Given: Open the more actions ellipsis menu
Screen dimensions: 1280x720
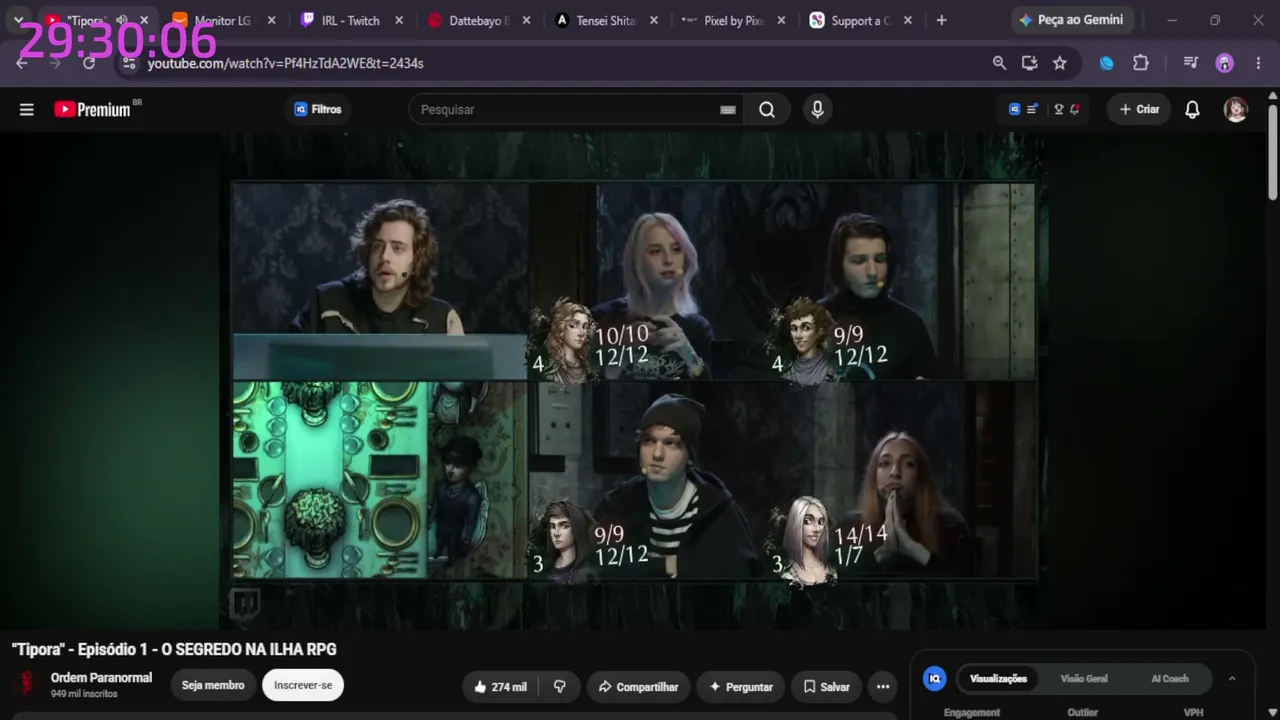Looking at the screenshot, I should coord(883,687).
